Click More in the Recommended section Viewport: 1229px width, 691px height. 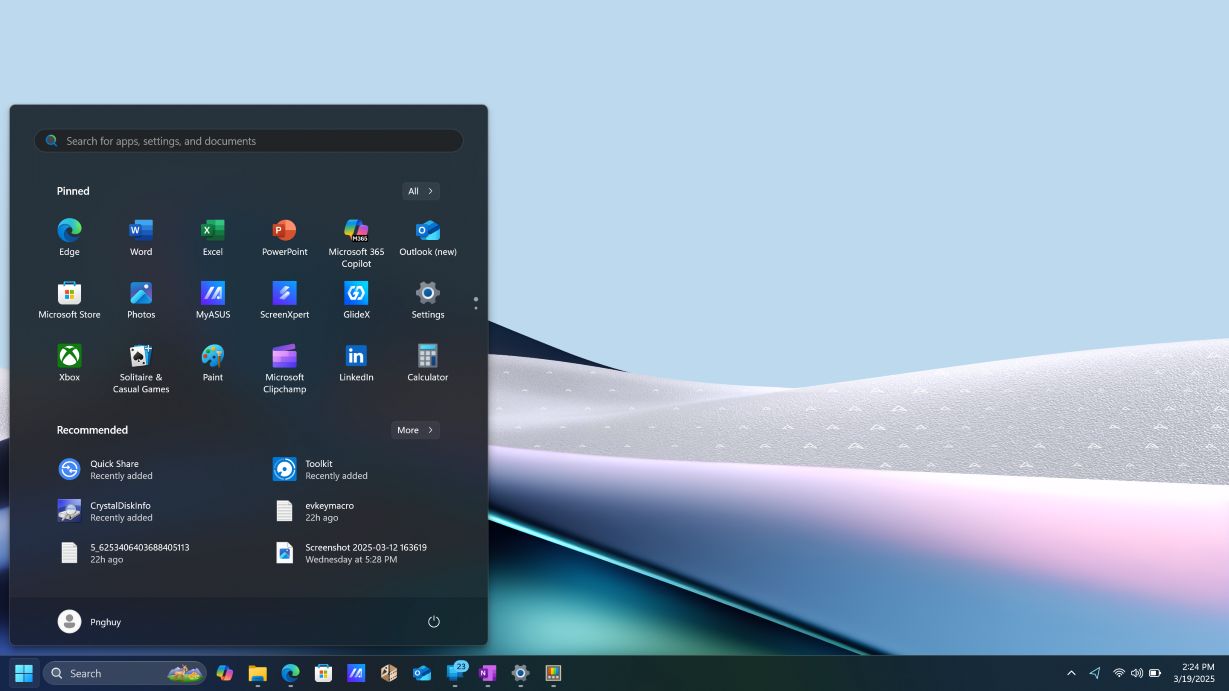click(415, 430)
